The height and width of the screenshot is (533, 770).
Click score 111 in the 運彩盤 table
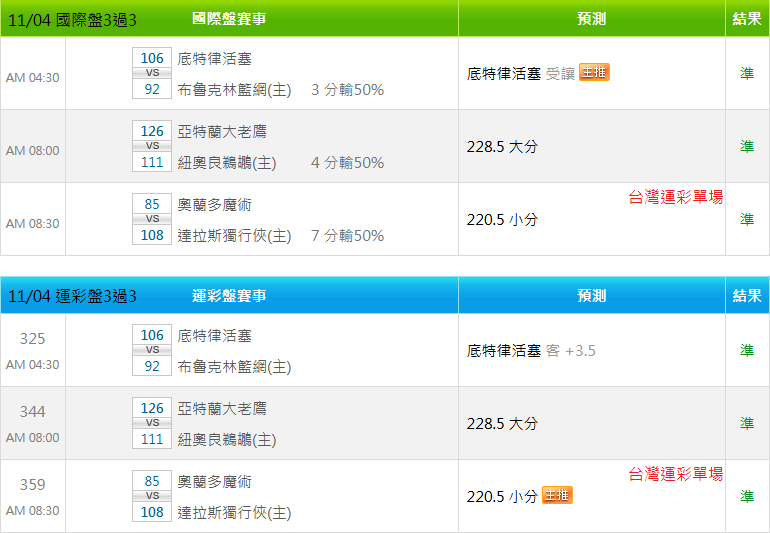click(152, 439)
